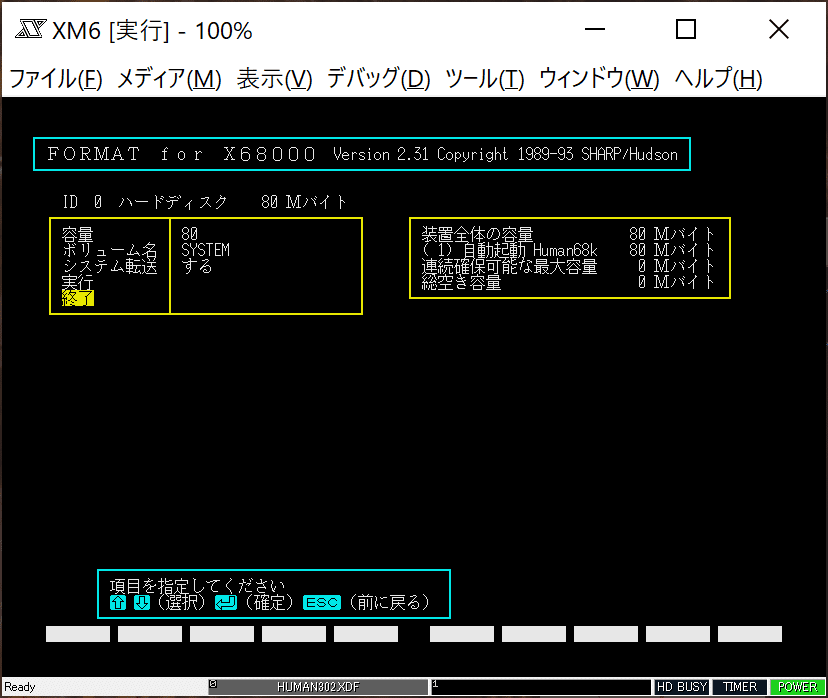Viewport: 828px width, 698px height.
Task: Click the 総空き容量 row
Action: [568, 282]
